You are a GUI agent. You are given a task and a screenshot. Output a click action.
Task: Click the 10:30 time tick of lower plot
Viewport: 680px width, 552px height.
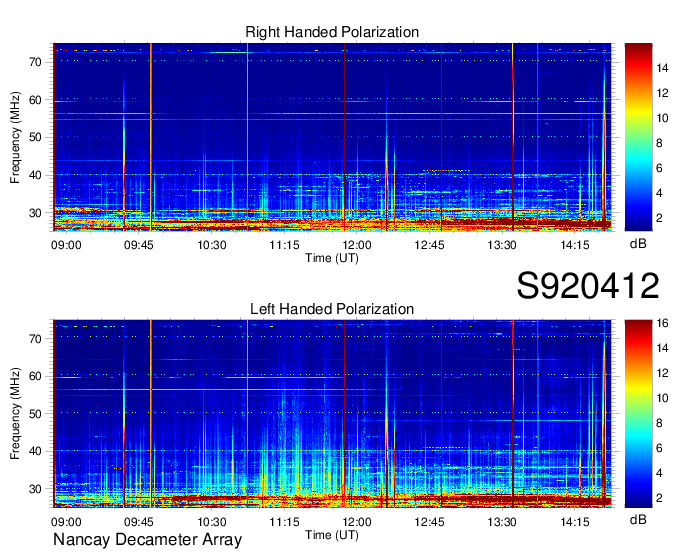click(x=212, y=522)
